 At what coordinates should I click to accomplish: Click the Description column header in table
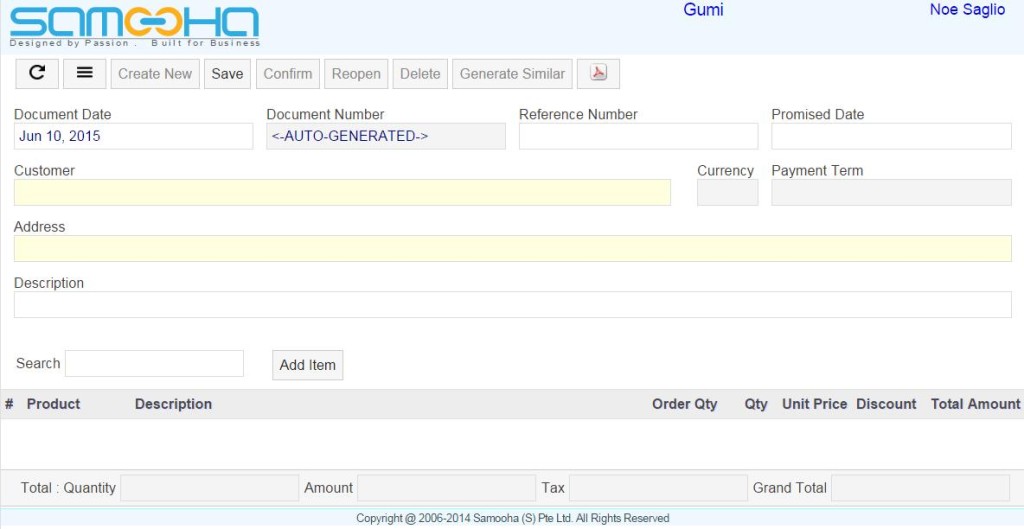(x=173, y=404)
